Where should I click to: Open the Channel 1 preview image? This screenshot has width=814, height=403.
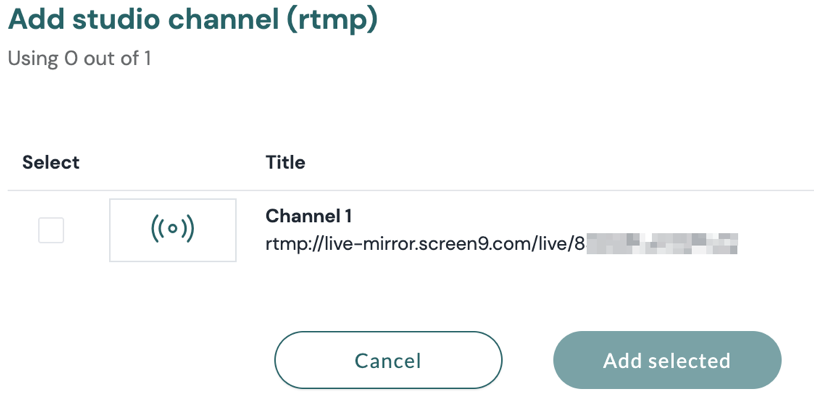[x=172, y=230]
